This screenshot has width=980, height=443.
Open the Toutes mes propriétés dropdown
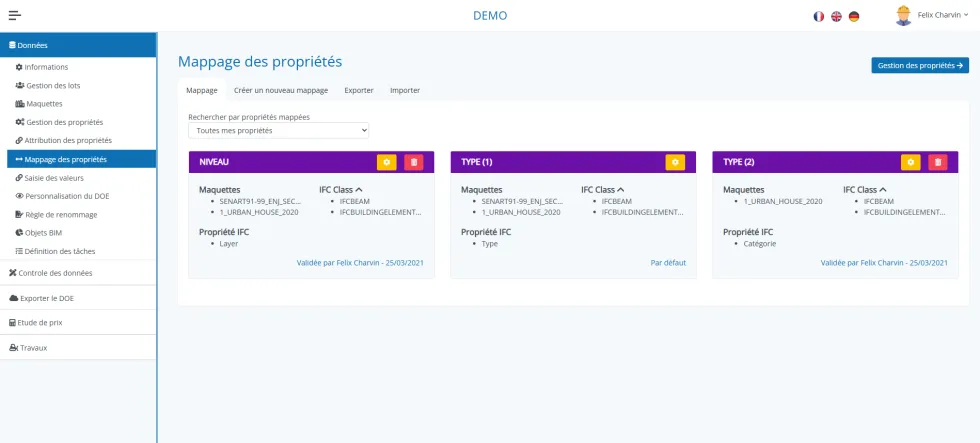click(x=279, y=131)
